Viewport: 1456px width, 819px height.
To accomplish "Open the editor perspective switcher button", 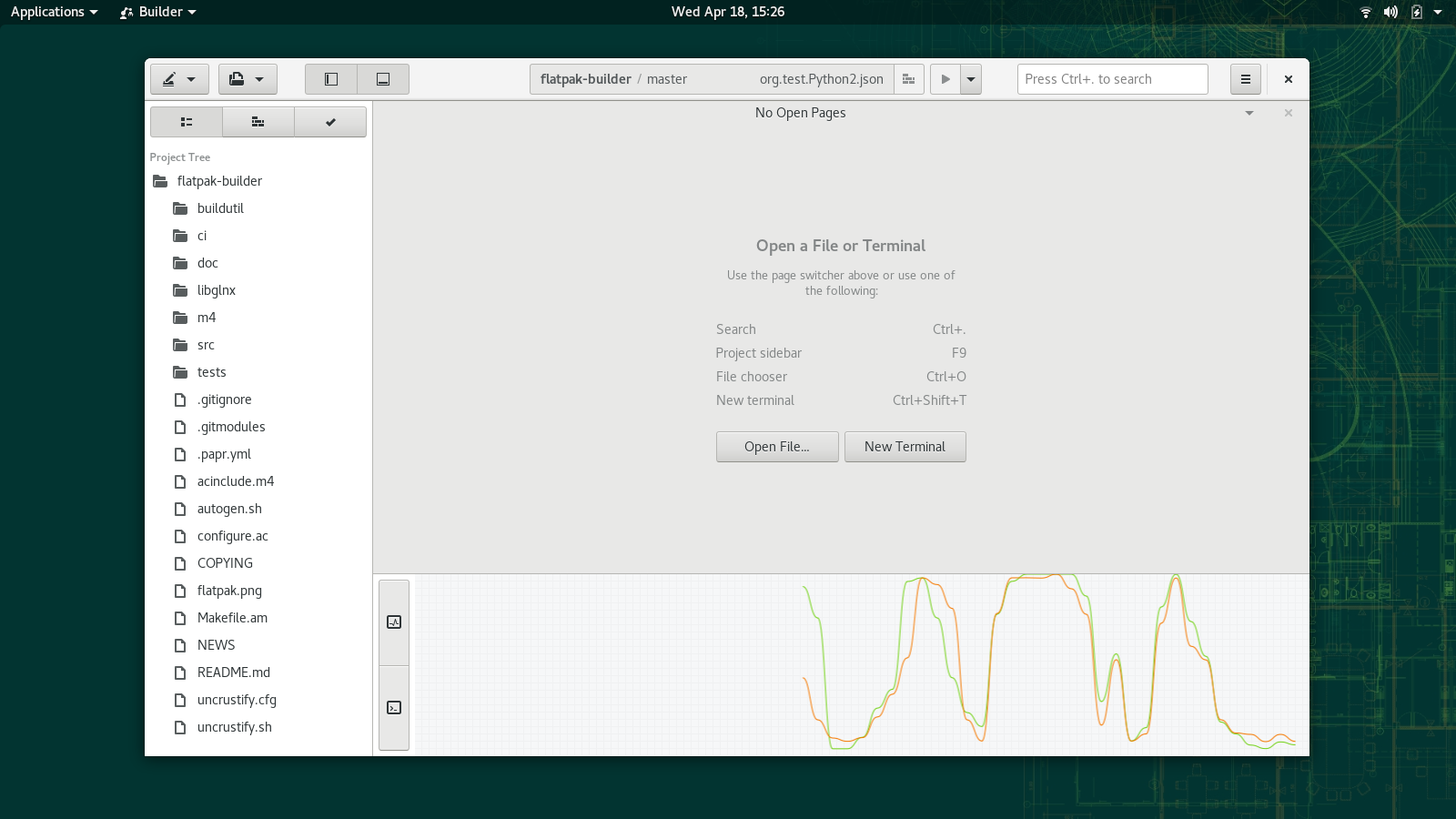I will 179,79.
